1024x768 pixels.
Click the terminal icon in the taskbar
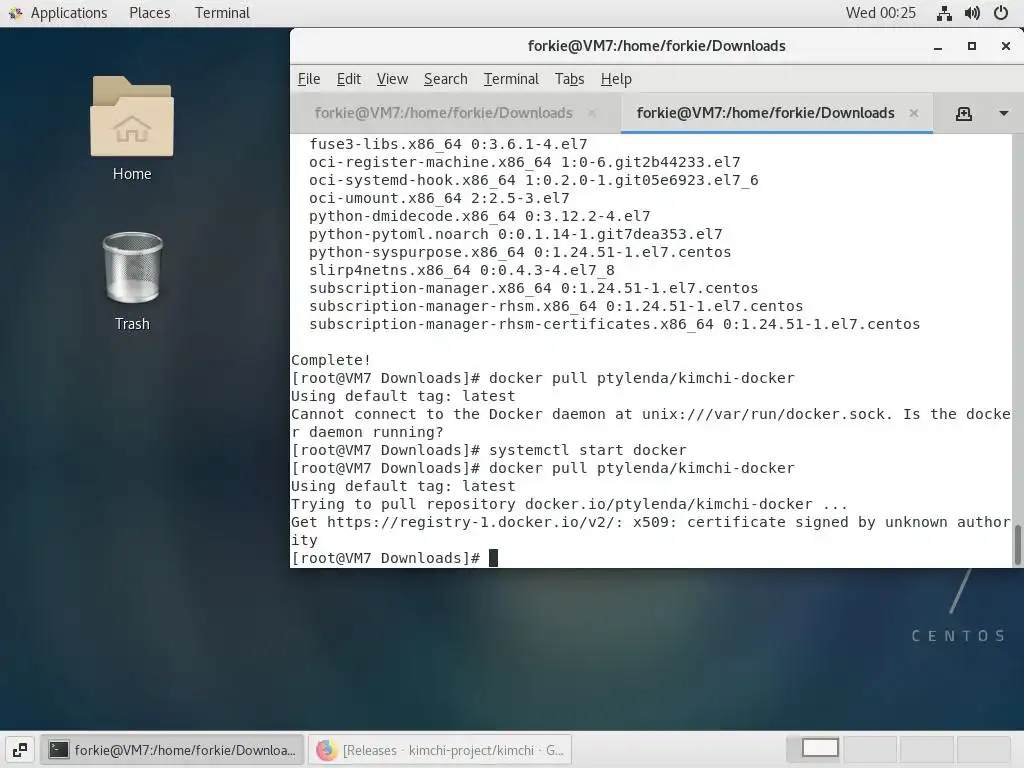click(59, 750)
